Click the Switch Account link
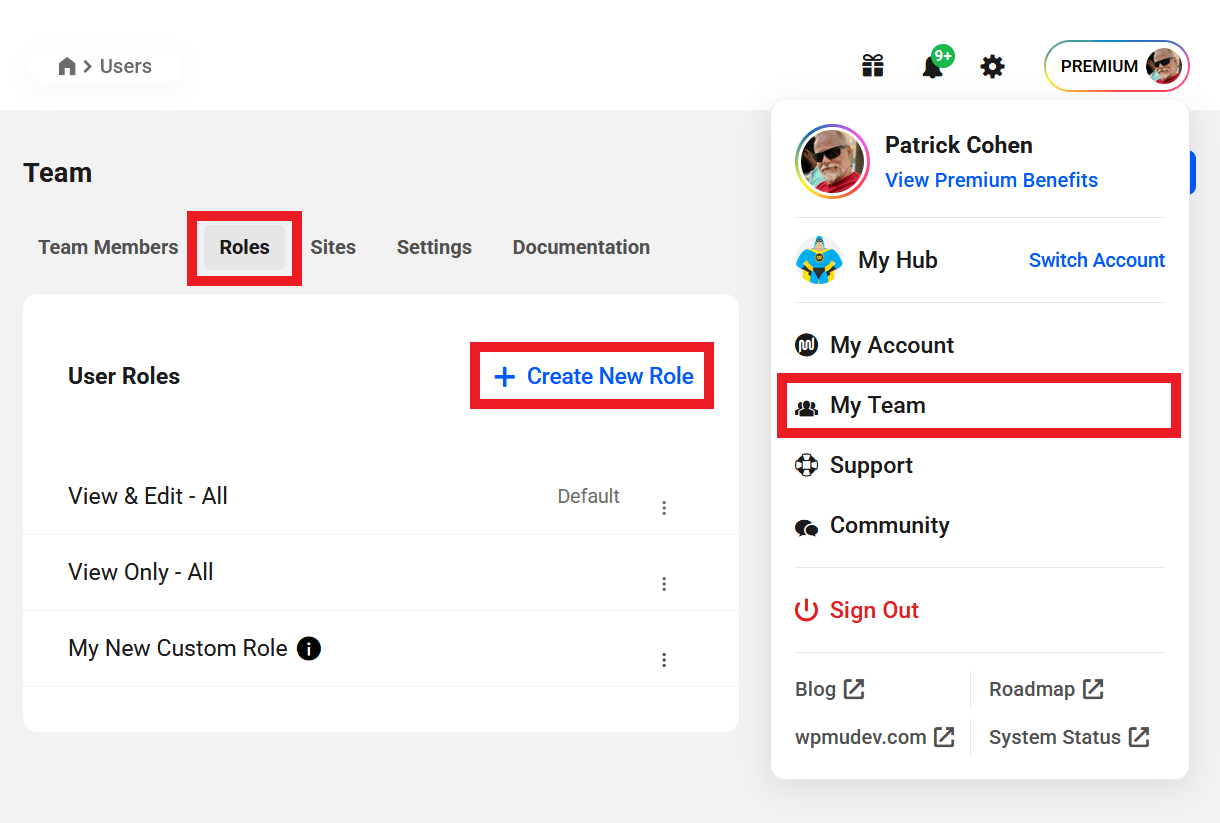 click(1097, 260)
